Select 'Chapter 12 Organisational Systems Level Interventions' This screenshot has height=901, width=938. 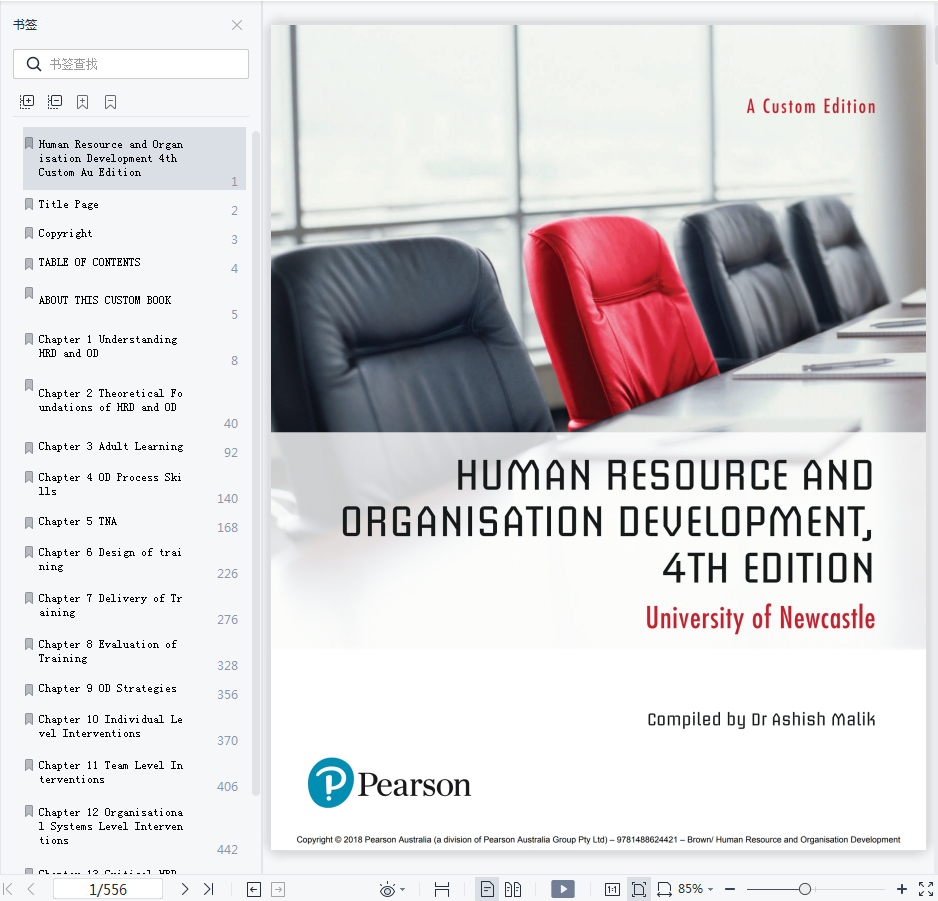pyautogui.click(x=134, y=827)
